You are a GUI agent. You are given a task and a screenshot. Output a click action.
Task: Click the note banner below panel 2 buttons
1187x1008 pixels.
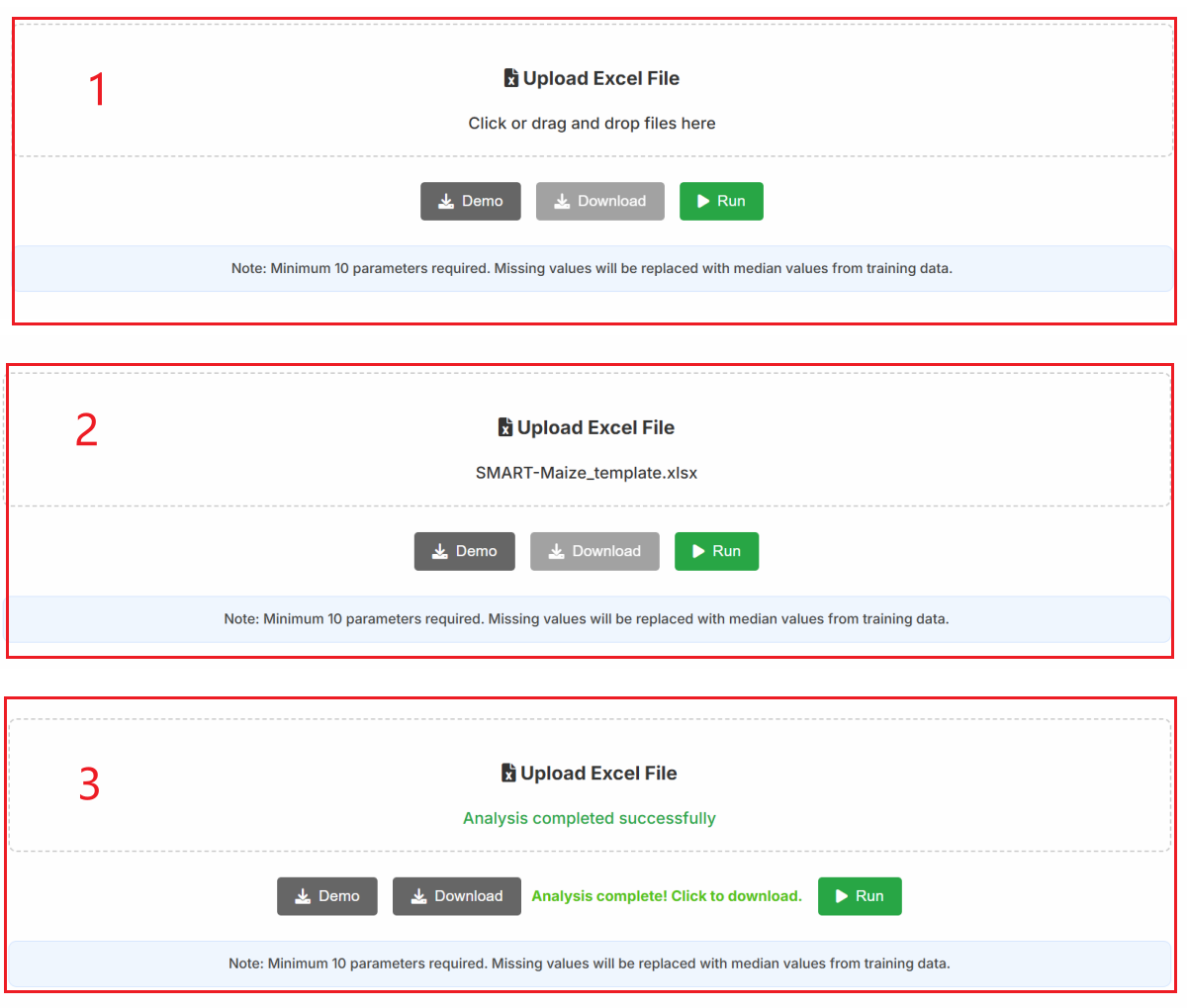pyautogui.click(x=586, y=619)
